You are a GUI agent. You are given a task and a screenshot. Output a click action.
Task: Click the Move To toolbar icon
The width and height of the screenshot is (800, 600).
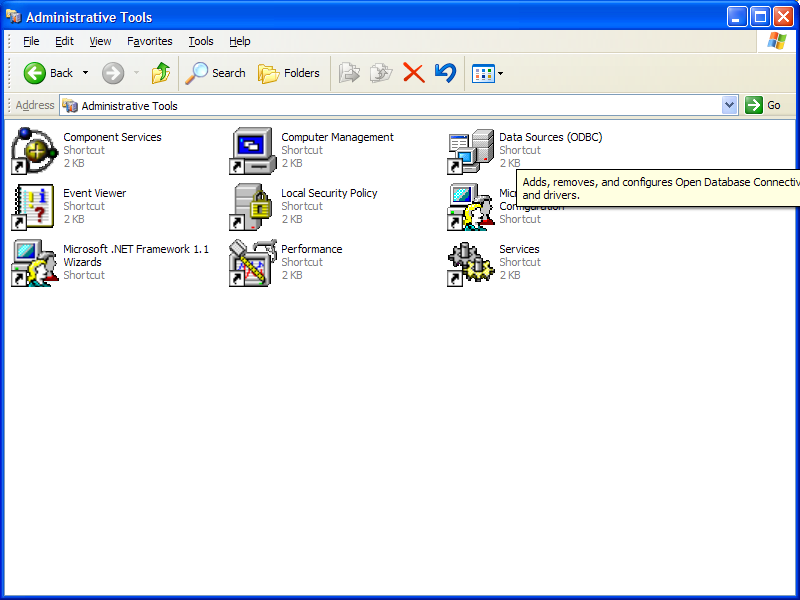click(349, 73)
